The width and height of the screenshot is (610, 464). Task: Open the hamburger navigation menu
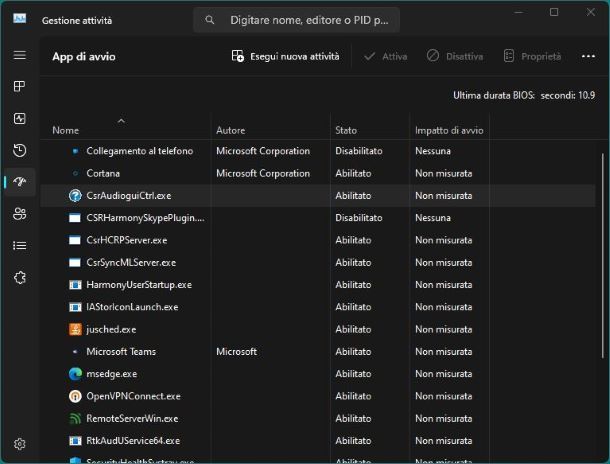pos(19,55)
